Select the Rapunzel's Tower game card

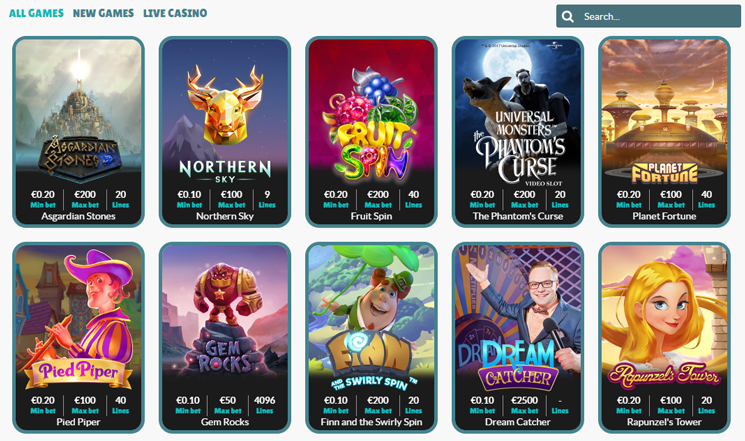coord(664,337)
